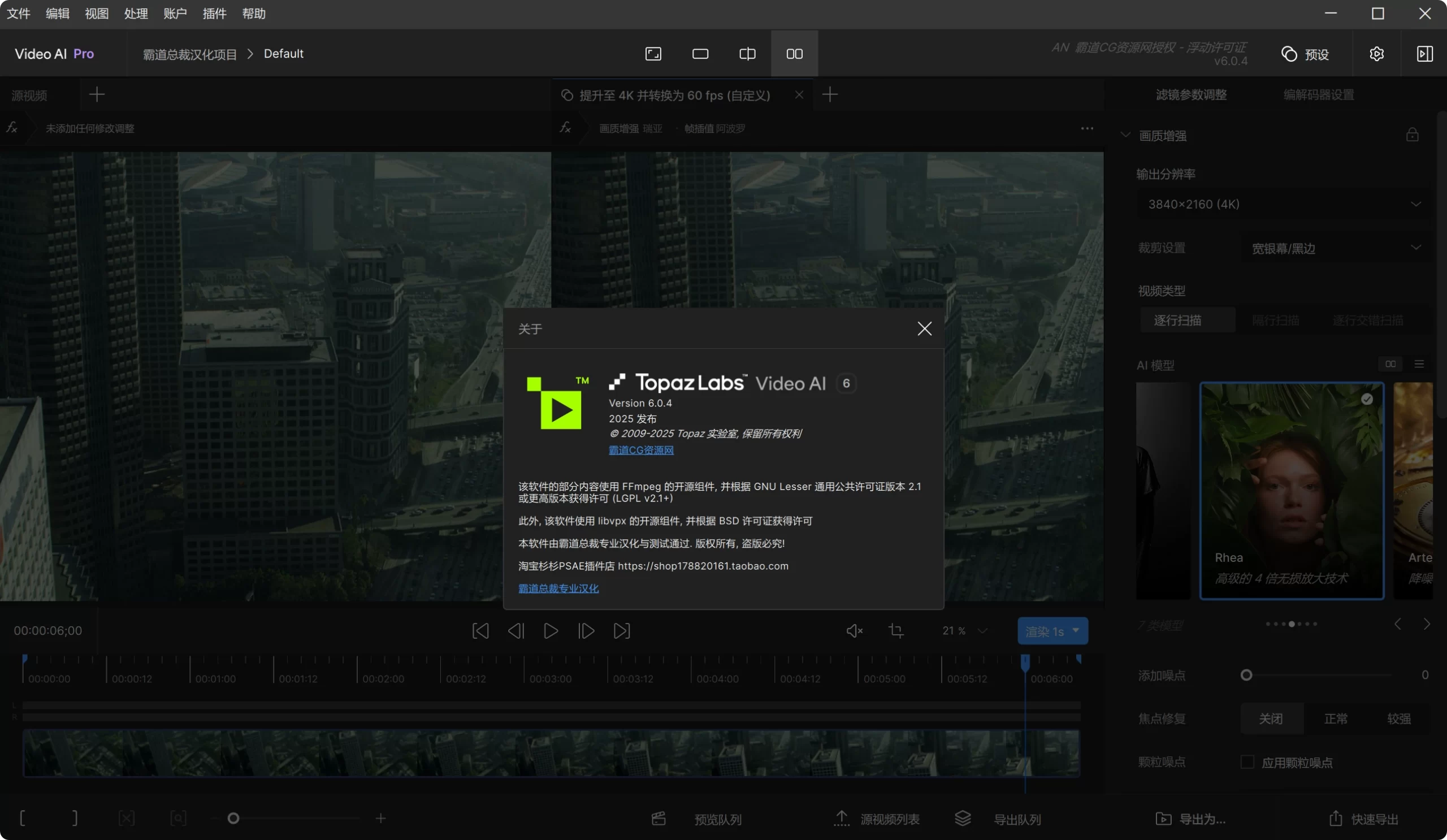Image resolution: width=1447 pixels, height=840 pixels.
Task: Switch to 滤镜参数调整 tab
Action: (1191, 95)
